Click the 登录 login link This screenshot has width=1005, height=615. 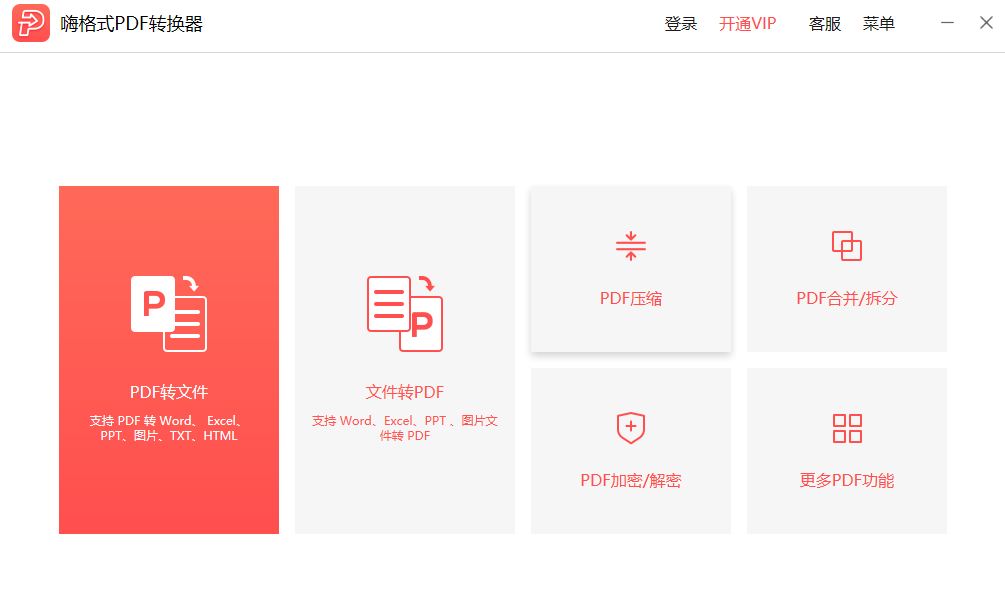click(x=681, y=23)
